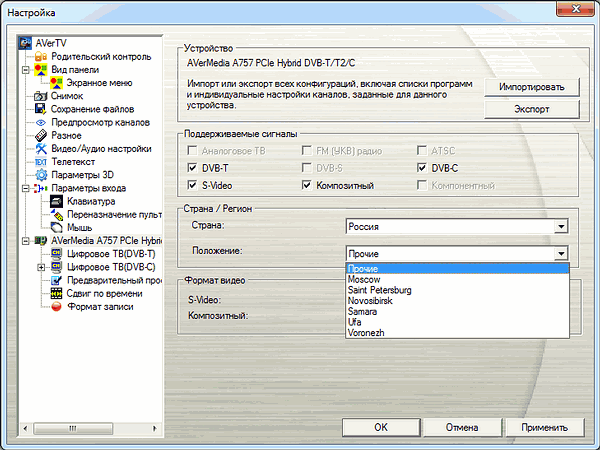Select the AVerTV root icon in tree
This screenshot has height=450, width=600.
[25, 43]
